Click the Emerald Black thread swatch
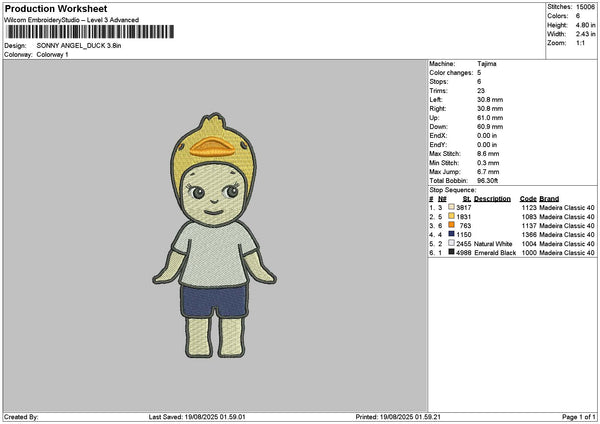The width and height of the screenshot is (600, 424). point(452,252)
